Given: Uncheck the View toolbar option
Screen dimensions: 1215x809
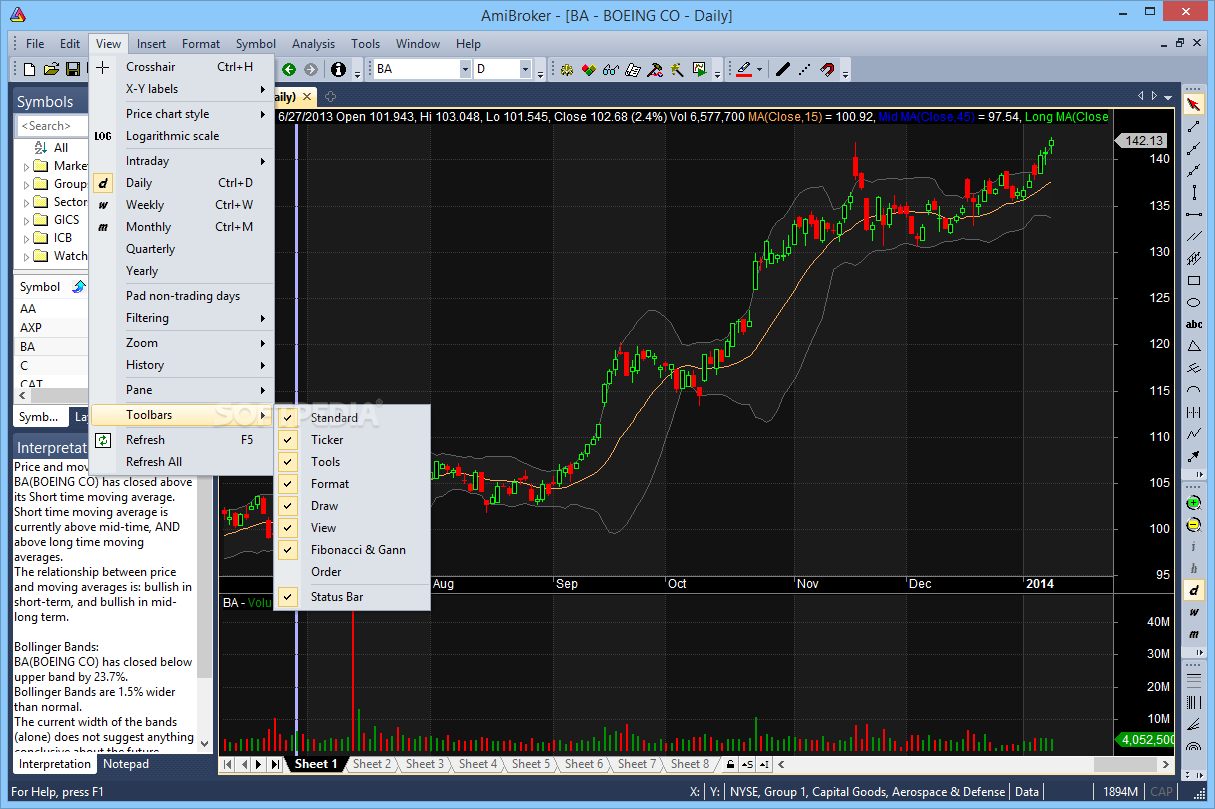Looking at the screenshot, I should [352, 528].
